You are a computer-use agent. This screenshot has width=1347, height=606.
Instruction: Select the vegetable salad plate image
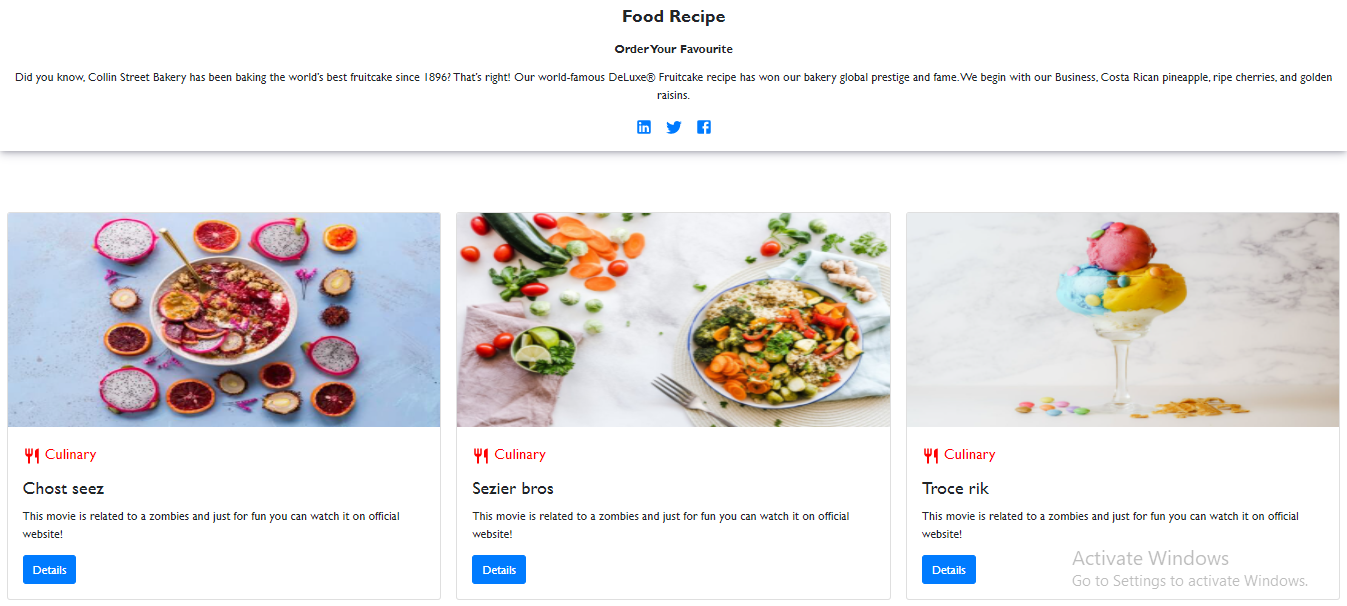tap(673, 320)
